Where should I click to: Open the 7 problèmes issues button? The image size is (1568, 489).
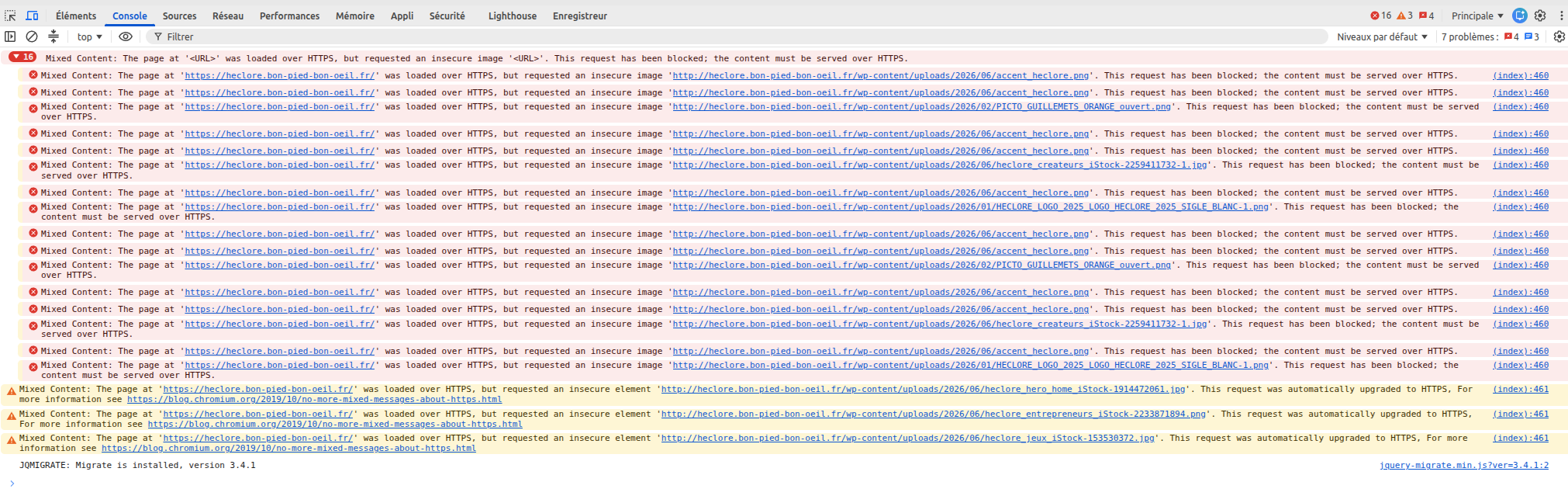[1490, 36]
